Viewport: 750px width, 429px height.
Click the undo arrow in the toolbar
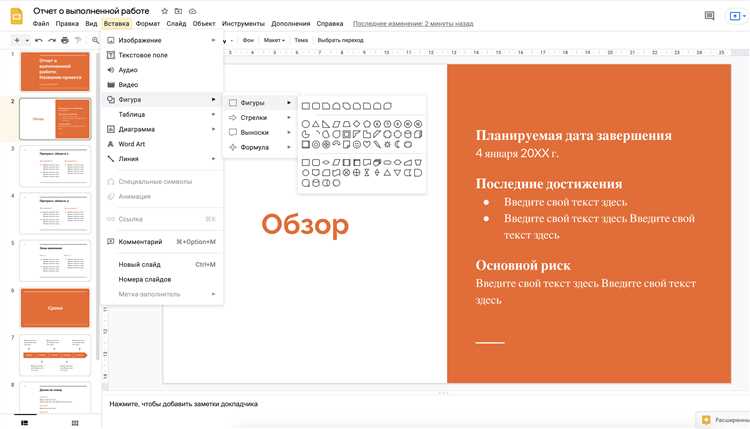(x=39, y=40)
